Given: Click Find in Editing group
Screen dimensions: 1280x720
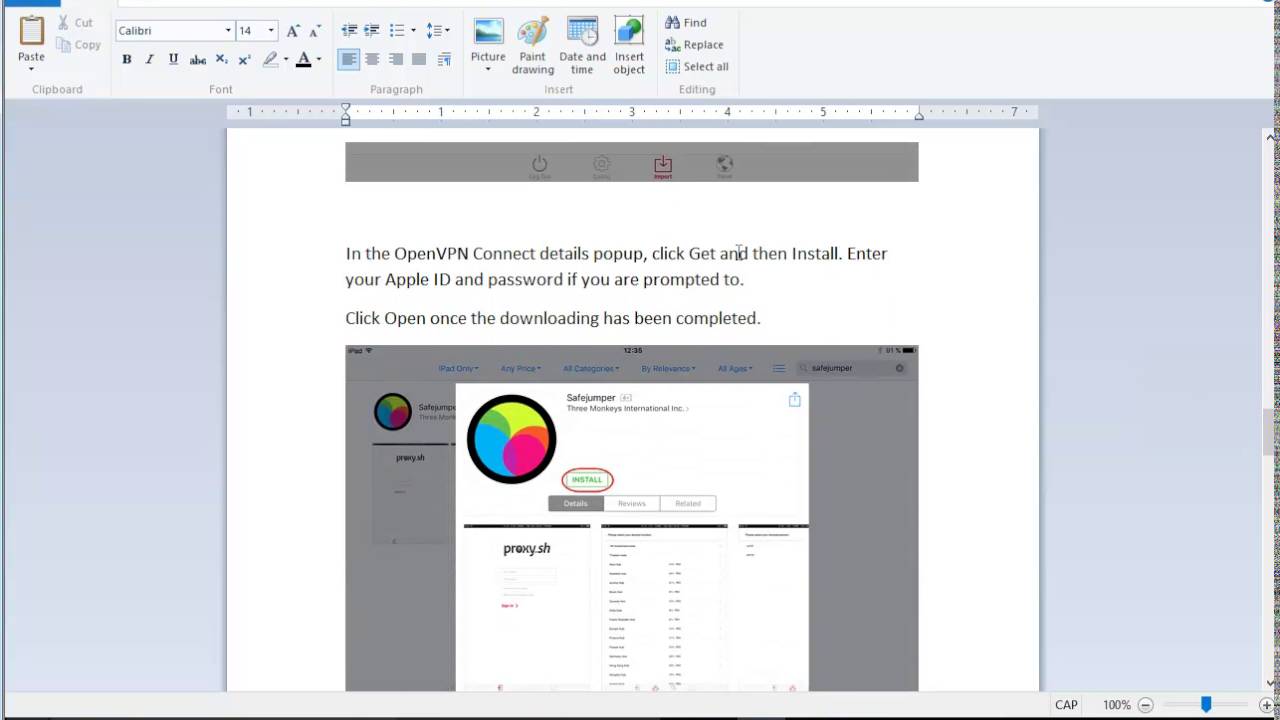Looking at the screenshot, I should [x=686, y=22].
